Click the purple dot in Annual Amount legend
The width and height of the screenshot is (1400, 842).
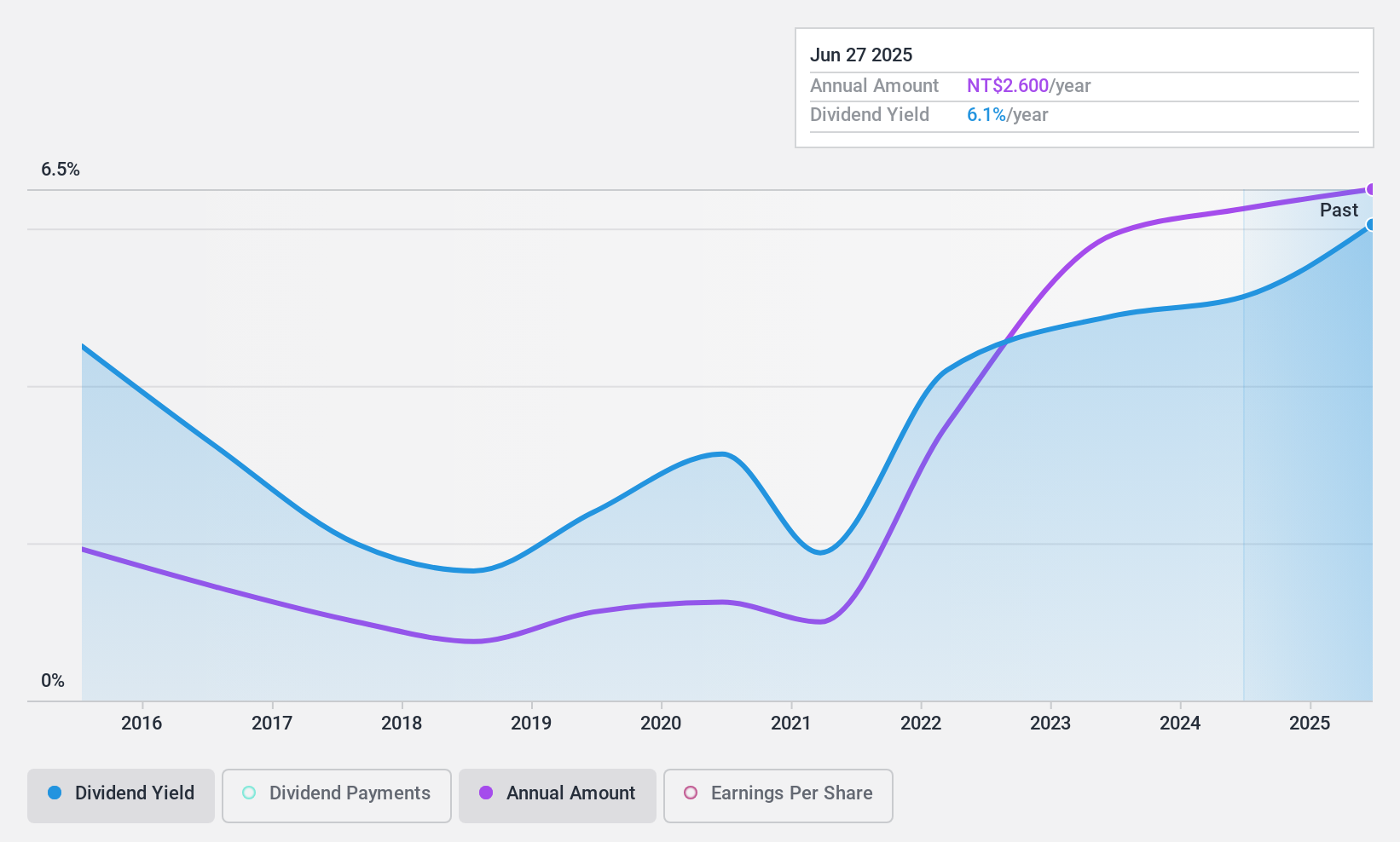coord(486,793)
